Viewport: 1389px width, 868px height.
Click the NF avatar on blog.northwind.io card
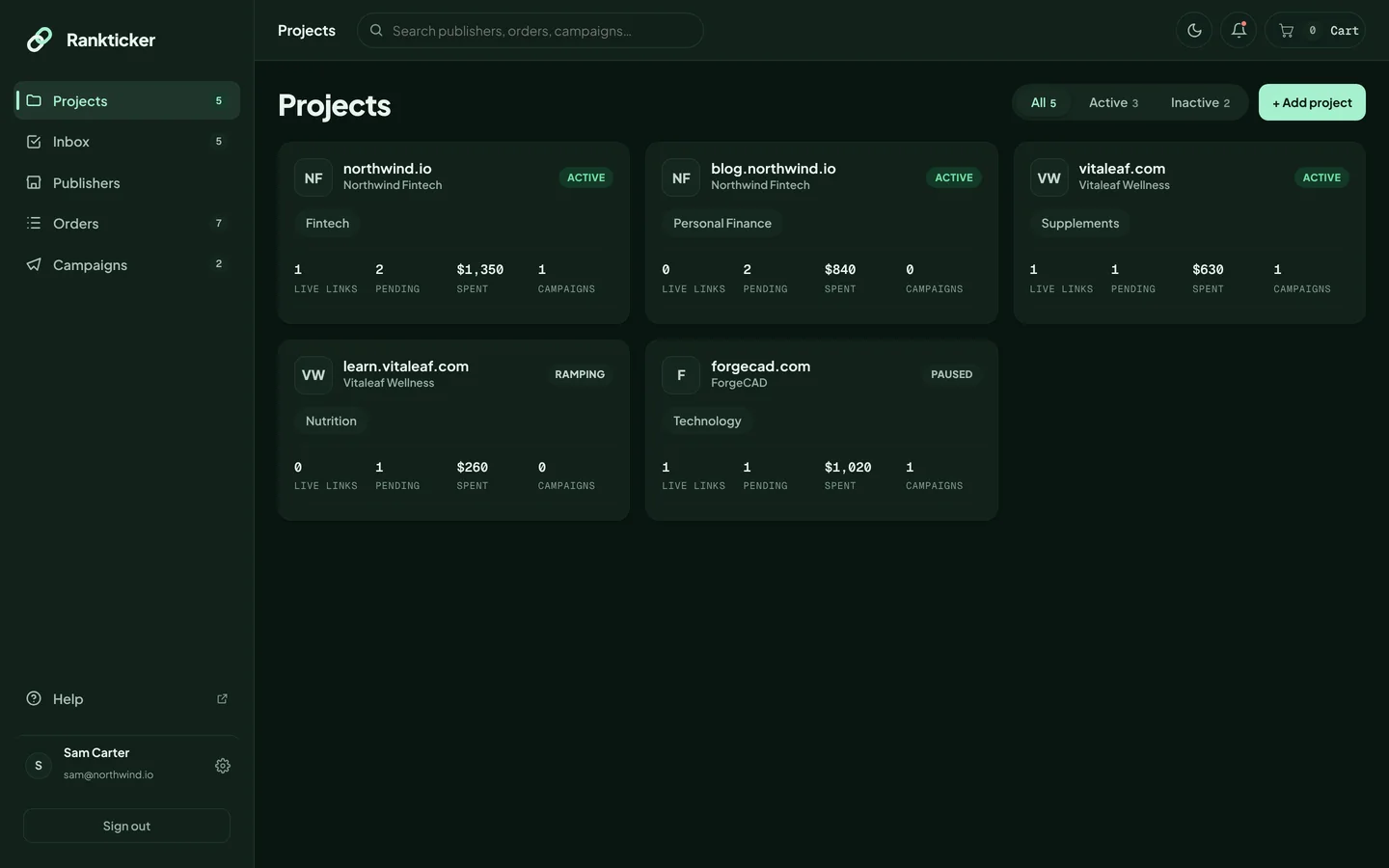(681, 177)
